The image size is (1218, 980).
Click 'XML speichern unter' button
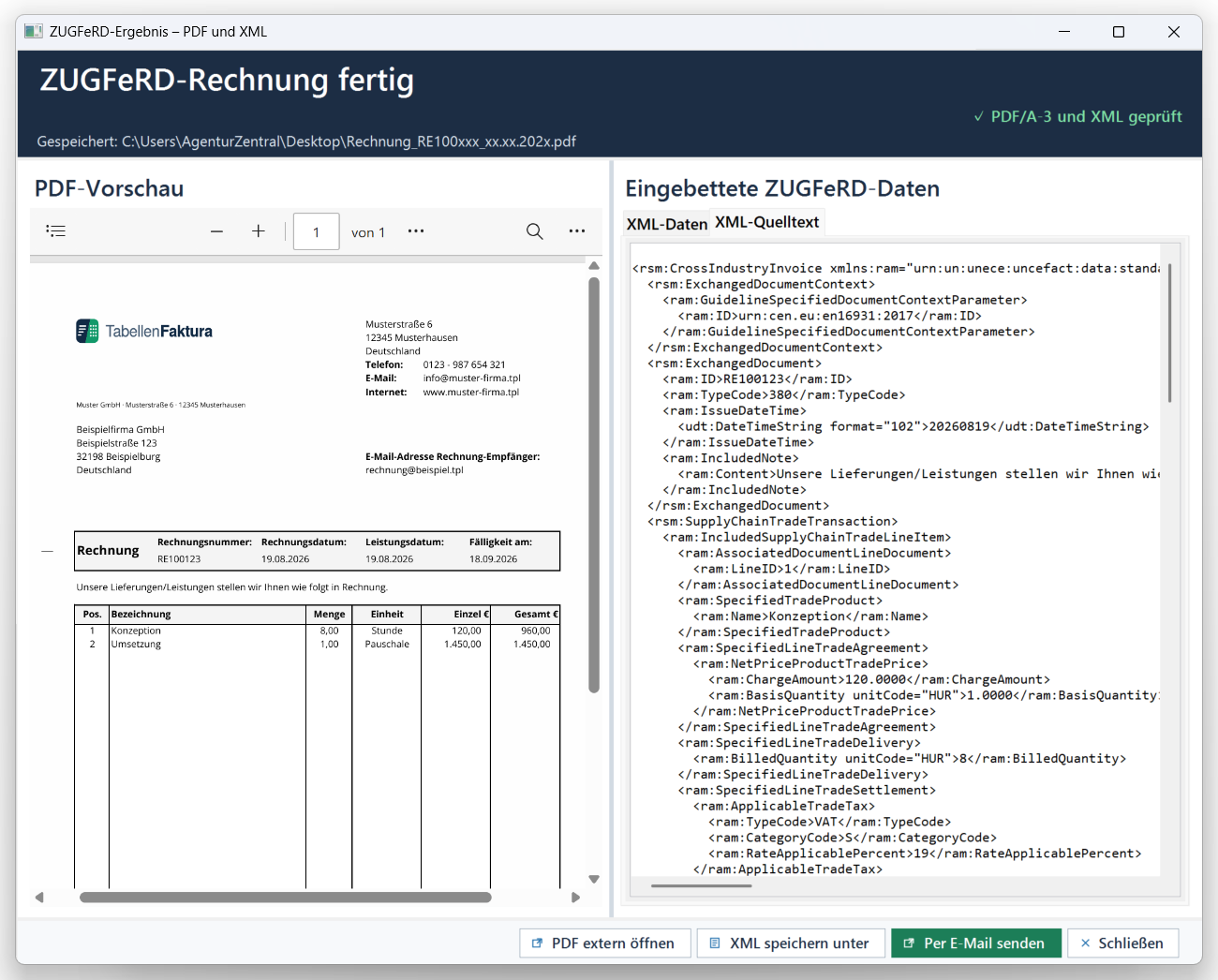(791, 943)
